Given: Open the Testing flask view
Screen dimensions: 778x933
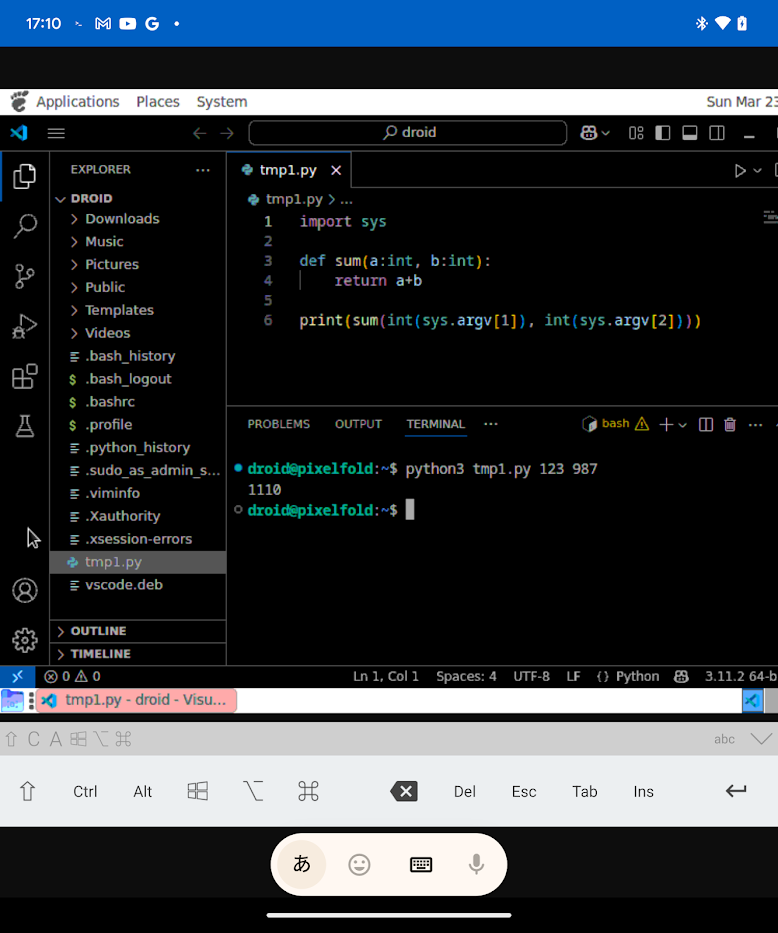Looking at the screenshot, I should (x=24, y=426).
